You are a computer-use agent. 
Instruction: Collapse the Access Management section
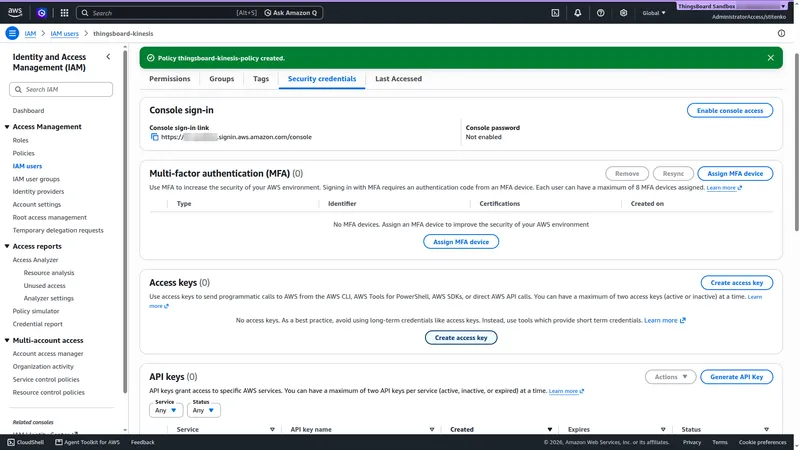pos(7,127)
